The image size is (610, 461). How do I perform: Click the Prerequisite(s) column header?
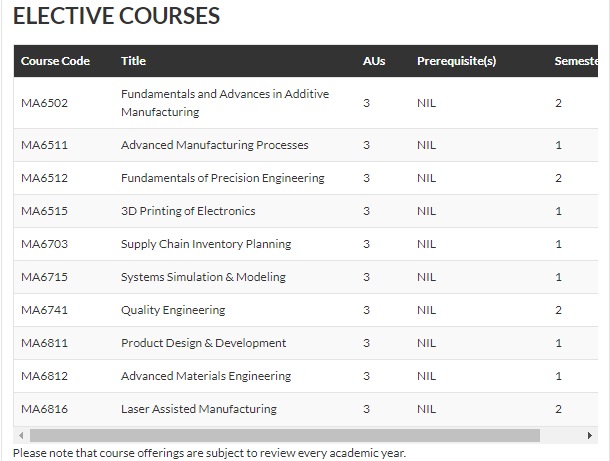(456, 61)
